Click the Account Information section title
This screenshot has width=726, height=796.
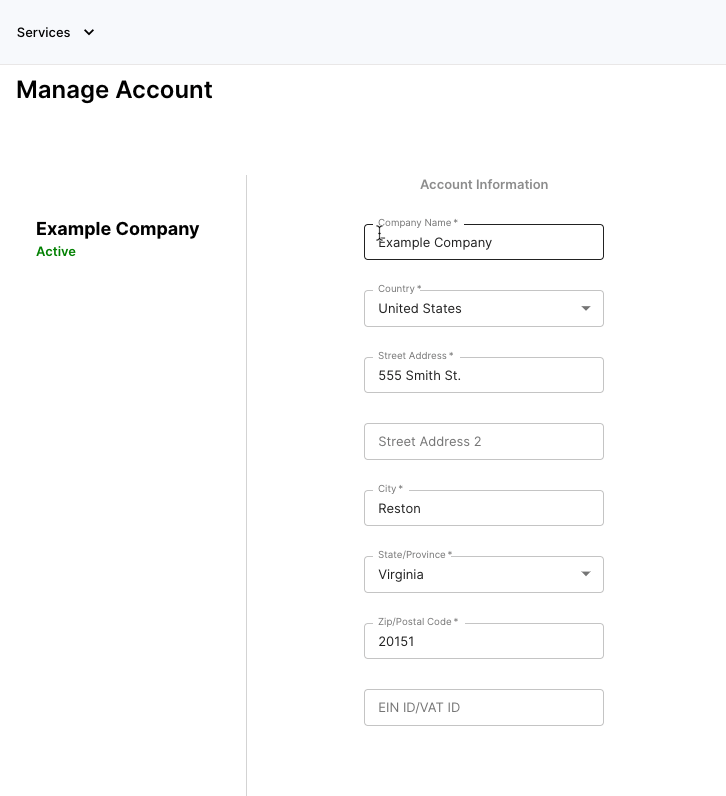484,184
